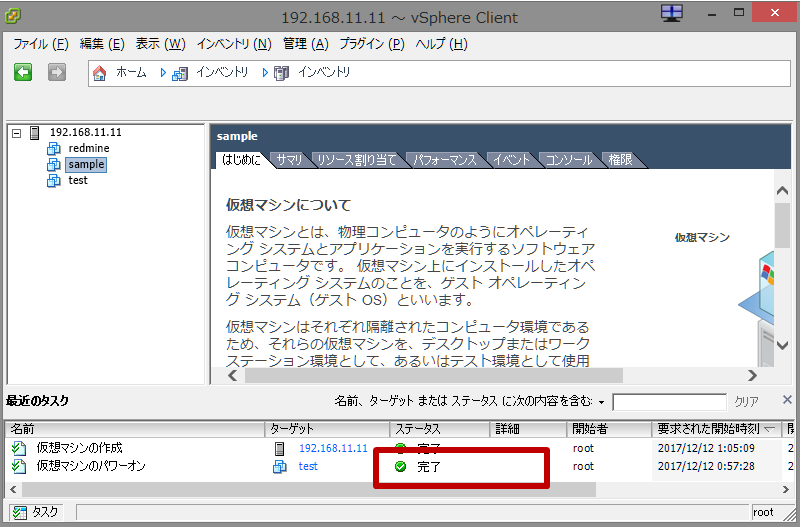The width and height of the screenshot is (804, 527).
Task: Switch to the パフォーマンス tab
Action: coord(444,160)
